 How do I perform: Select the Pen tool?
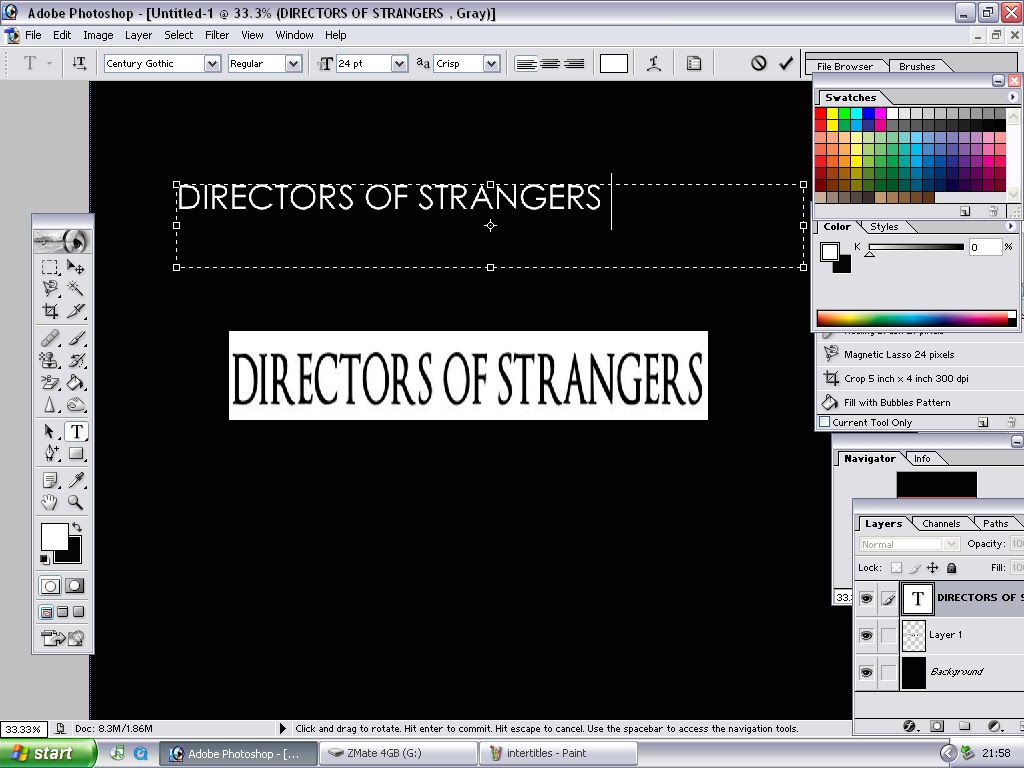(x=50, y=453)
